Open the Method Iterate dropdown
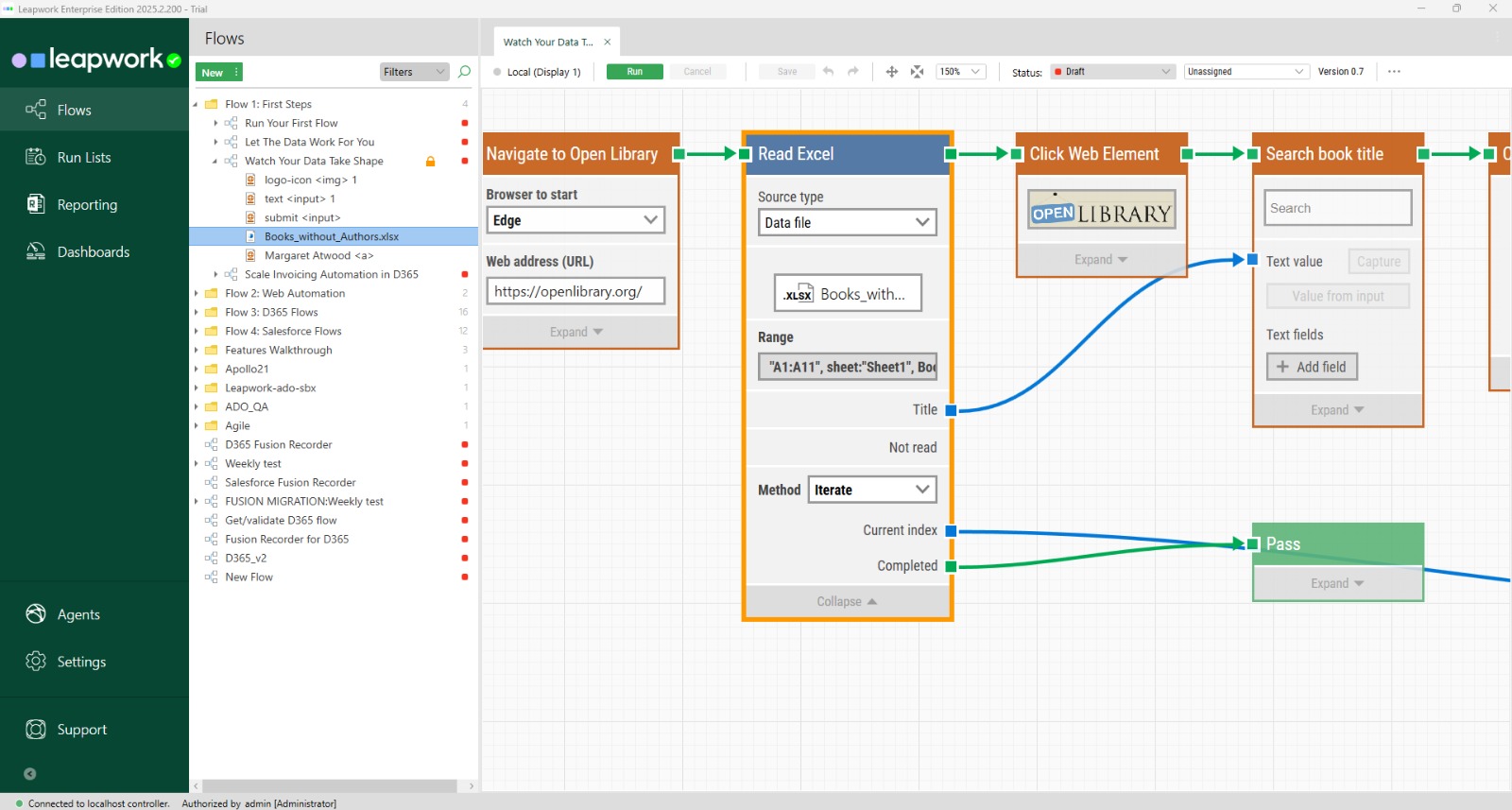 tap(871, 490)
